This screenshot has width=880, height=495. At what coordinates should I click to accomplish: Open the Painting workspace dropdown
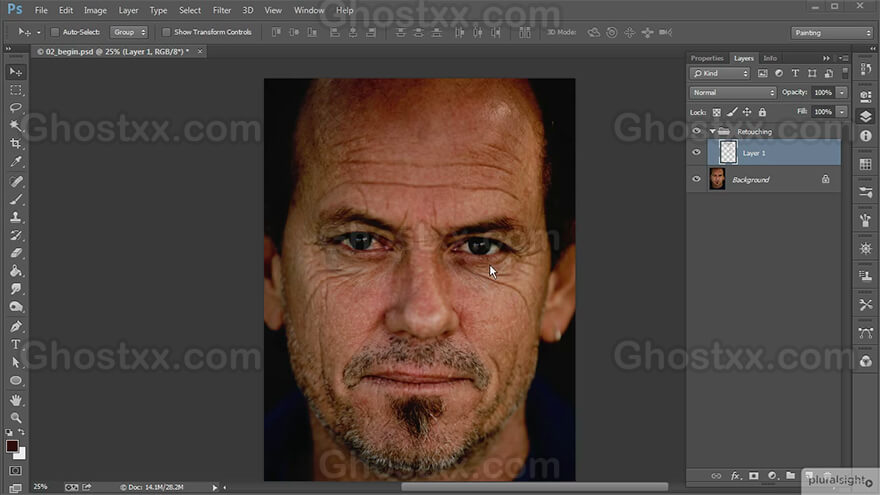point(831,33)
